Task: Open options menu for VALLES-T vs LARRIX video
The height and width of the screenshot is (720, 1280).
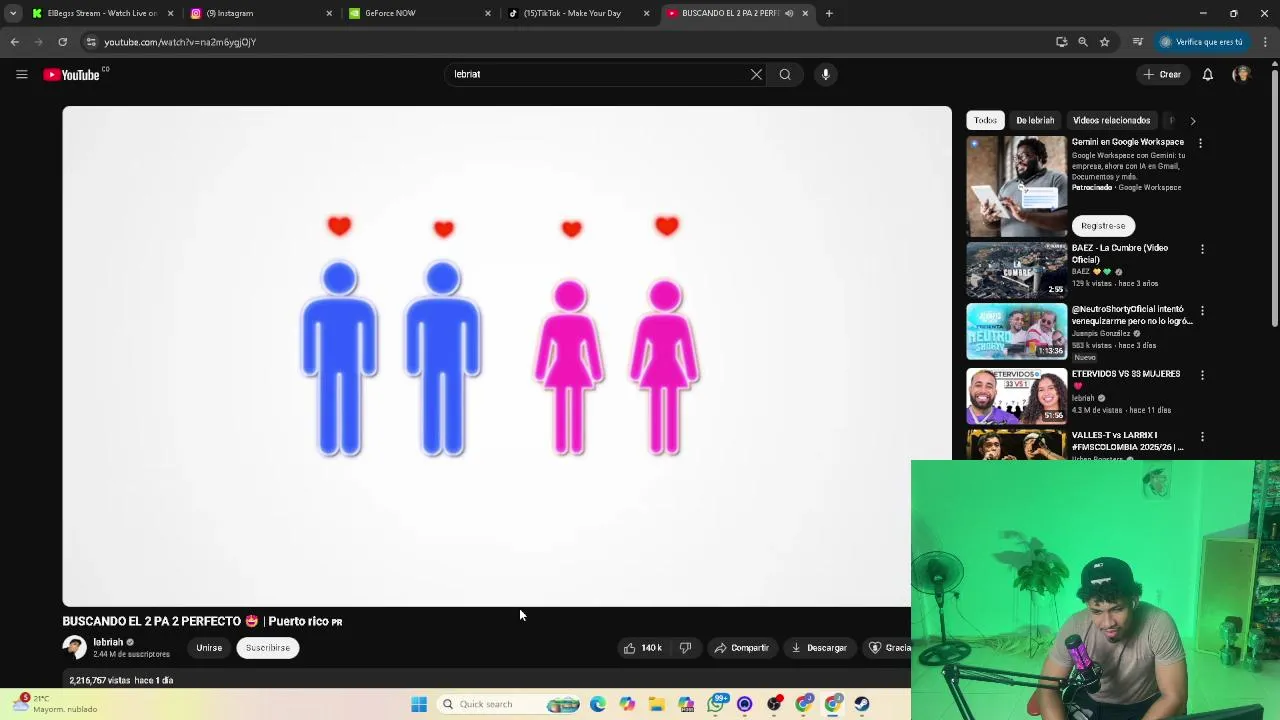Action: click(x=1202, y=437)
